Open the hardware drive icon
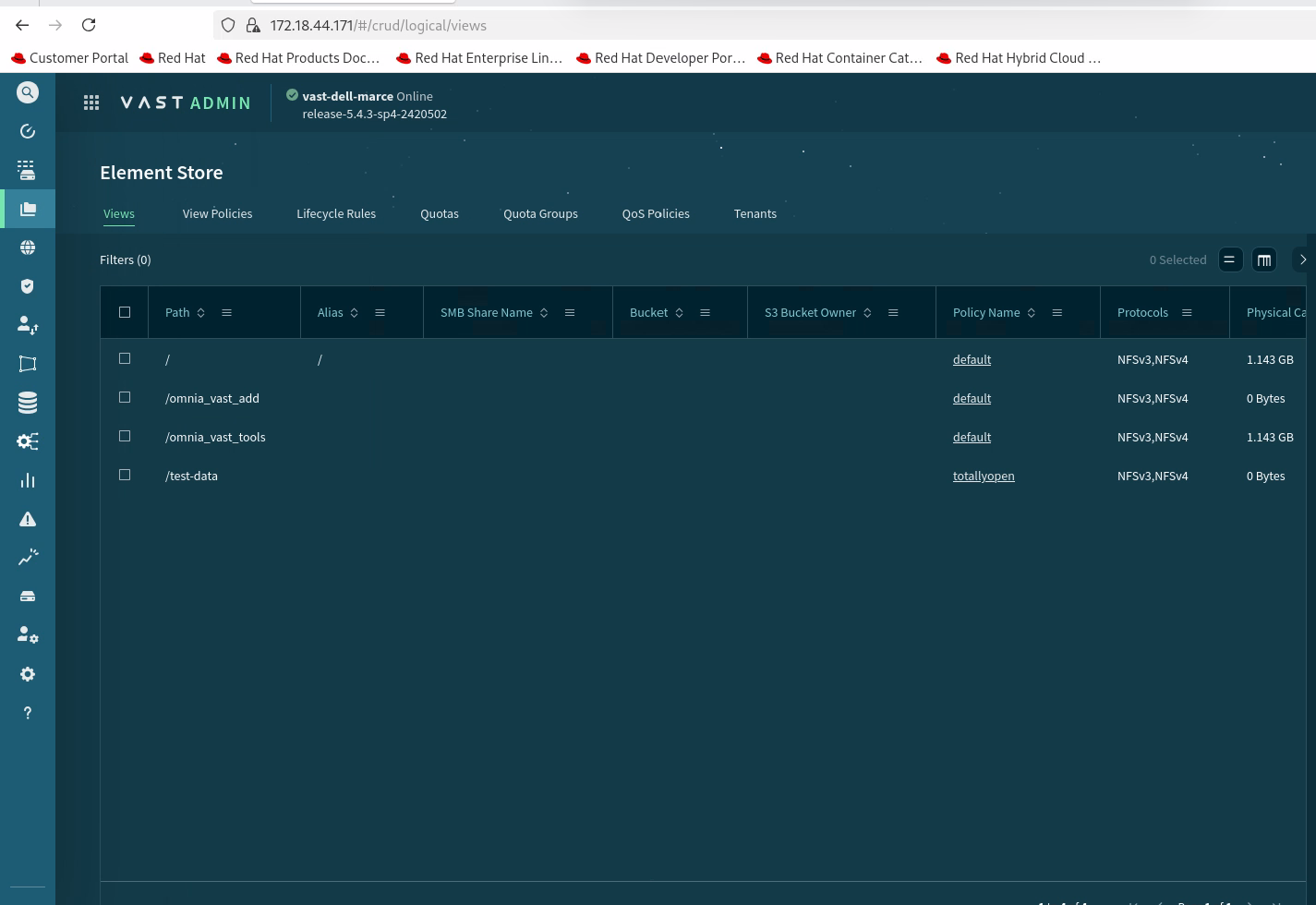1316x905 pixels. tap(28, 597)
